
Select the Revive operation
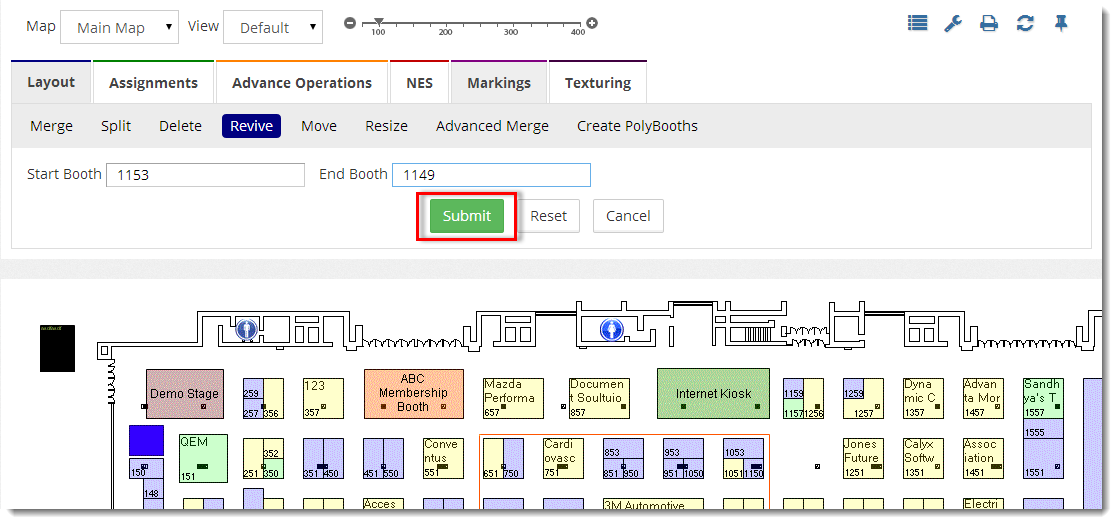251,126
